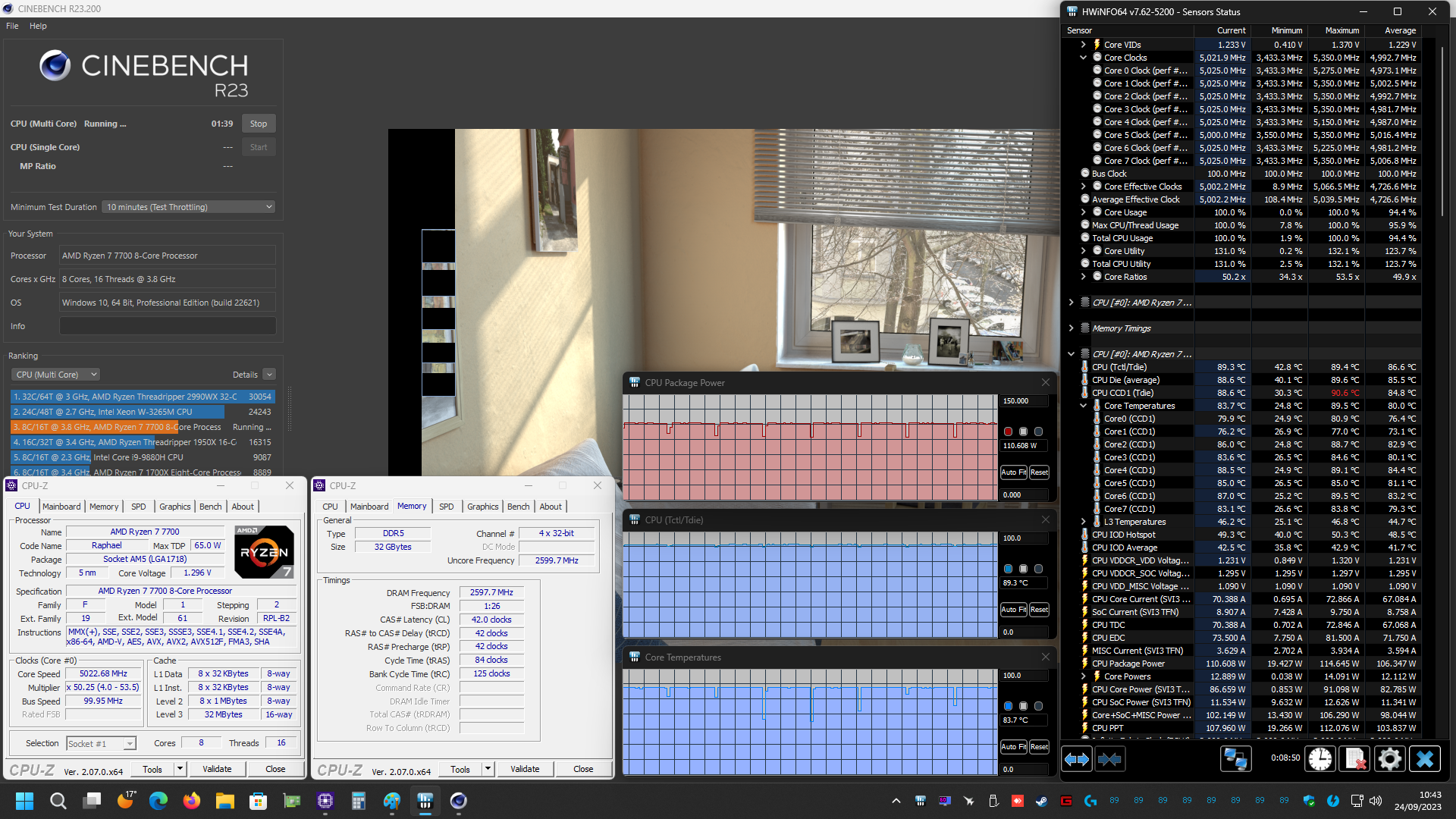Click CPU Package Power row in HWiNFO
Image resolution: width=1456 pixels, height=819 pixels.
[1250, 664]
